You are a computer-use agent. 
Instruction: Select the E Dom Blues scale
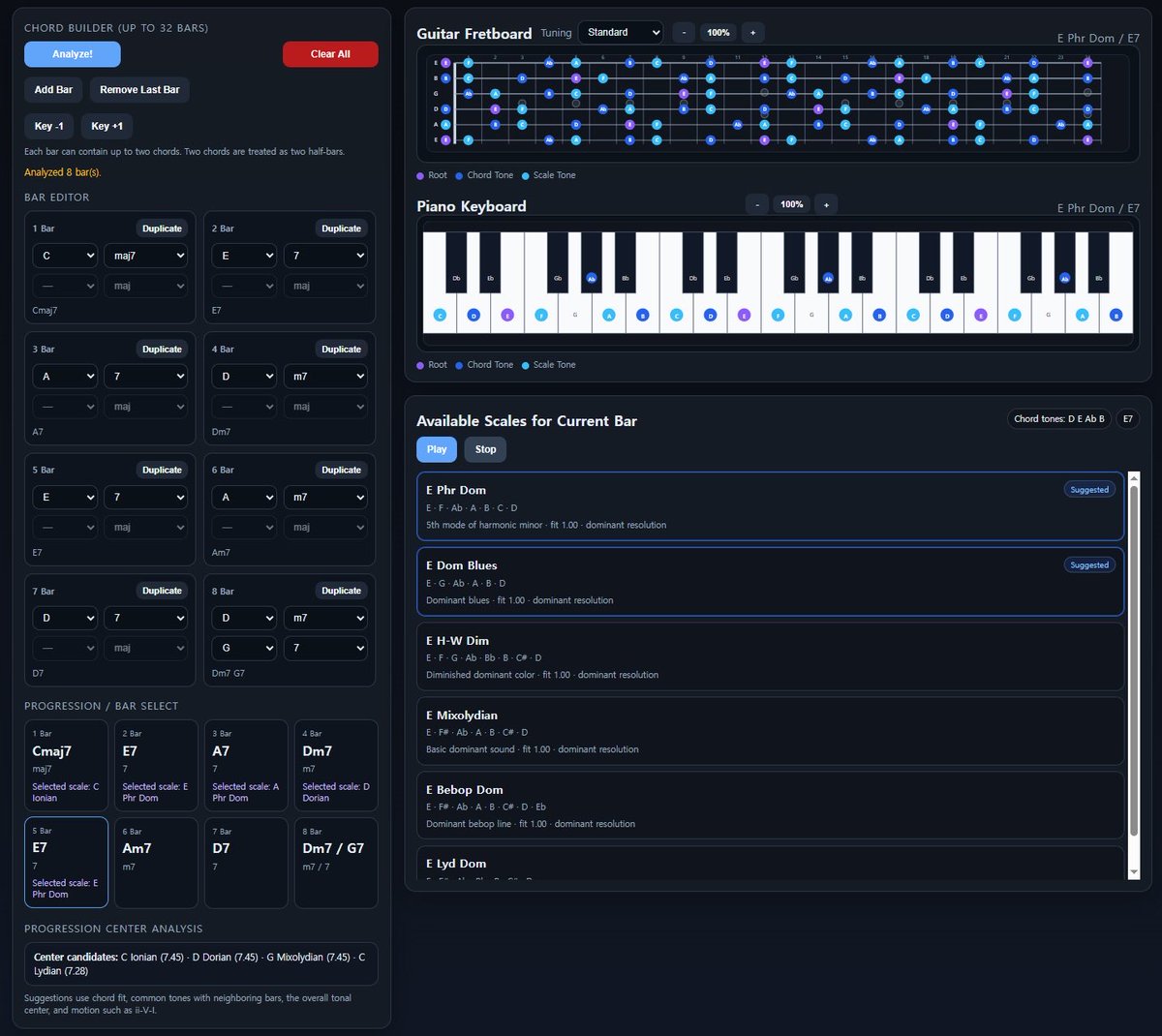coord(770,582)
